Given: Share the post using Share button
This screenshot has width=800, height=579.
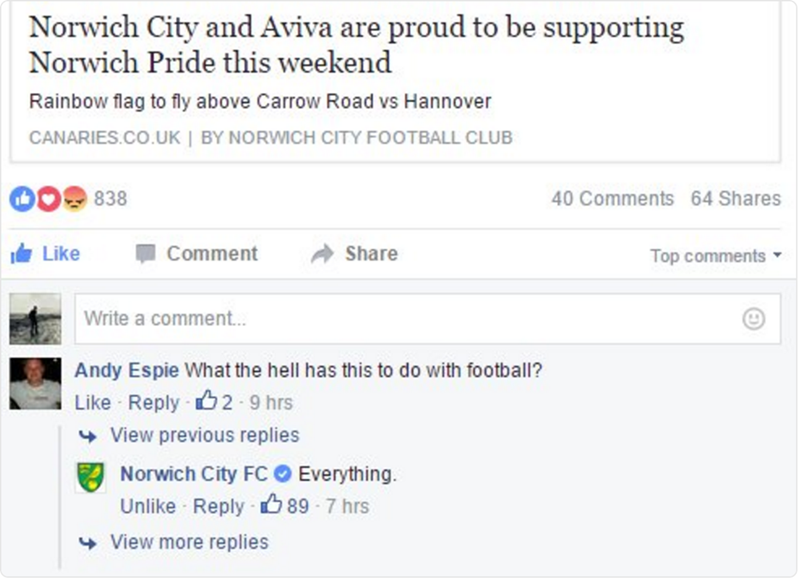Looking at the screenshot, I should tap(355, 254).
